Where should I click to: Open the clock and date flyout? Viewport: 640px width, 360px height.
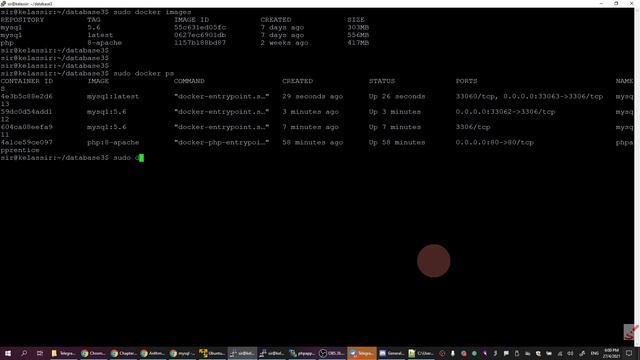coord(611,353)
